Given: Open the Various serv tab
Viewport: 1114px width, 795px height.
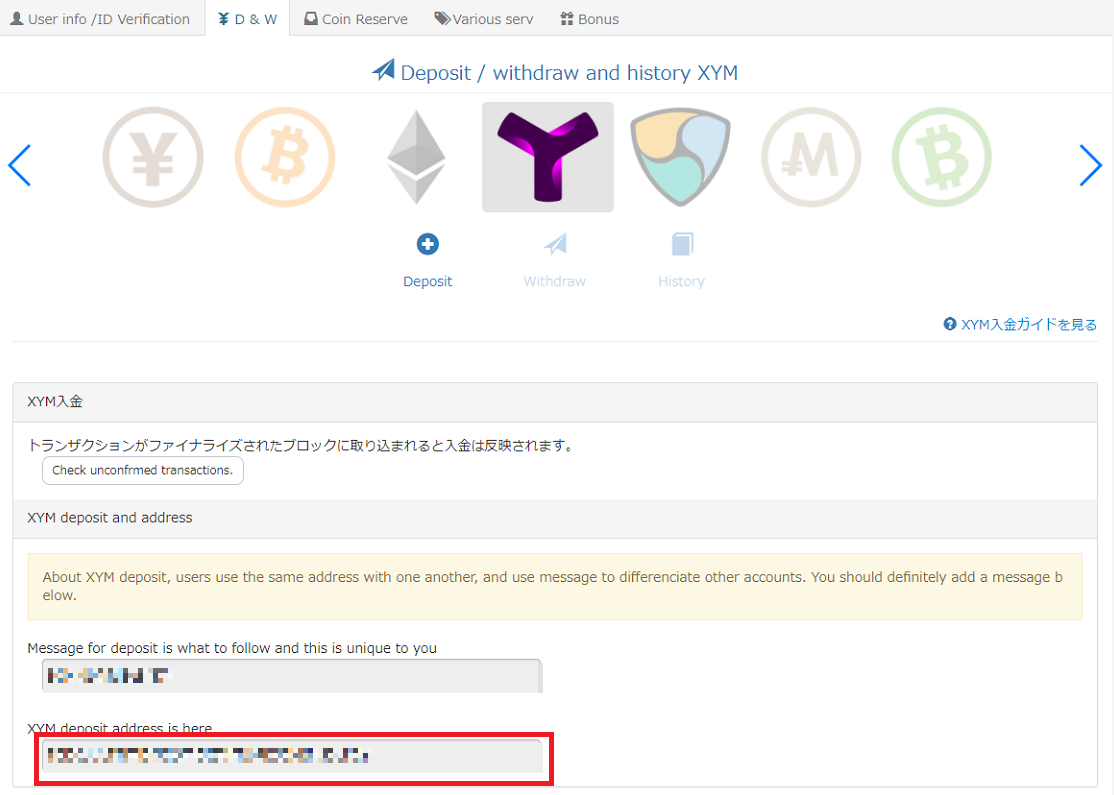Looking at the screenshot, I should 484,18.
